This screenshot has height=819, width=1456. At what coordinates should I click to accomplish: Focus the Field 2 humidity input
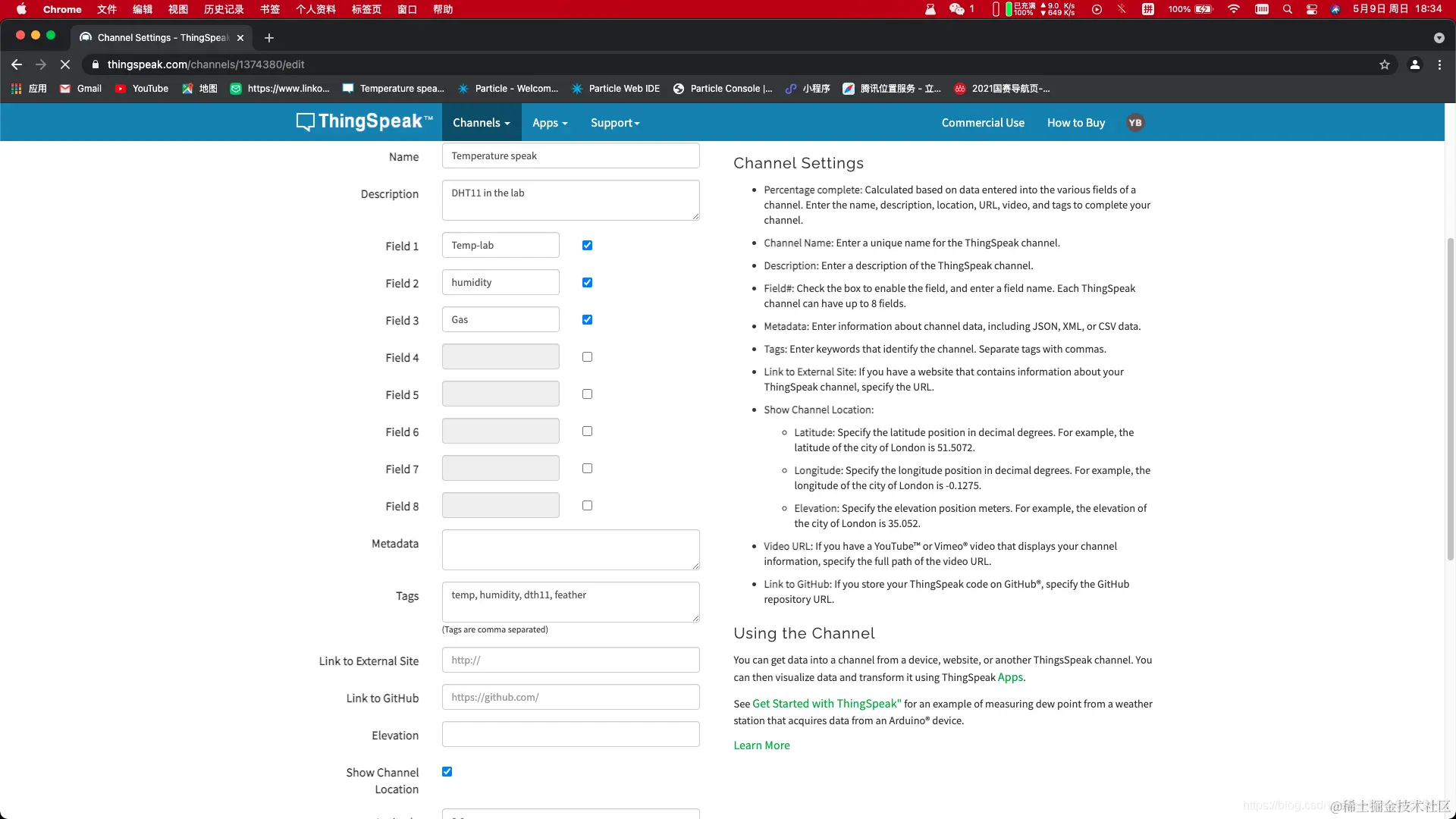pos(500,282)
